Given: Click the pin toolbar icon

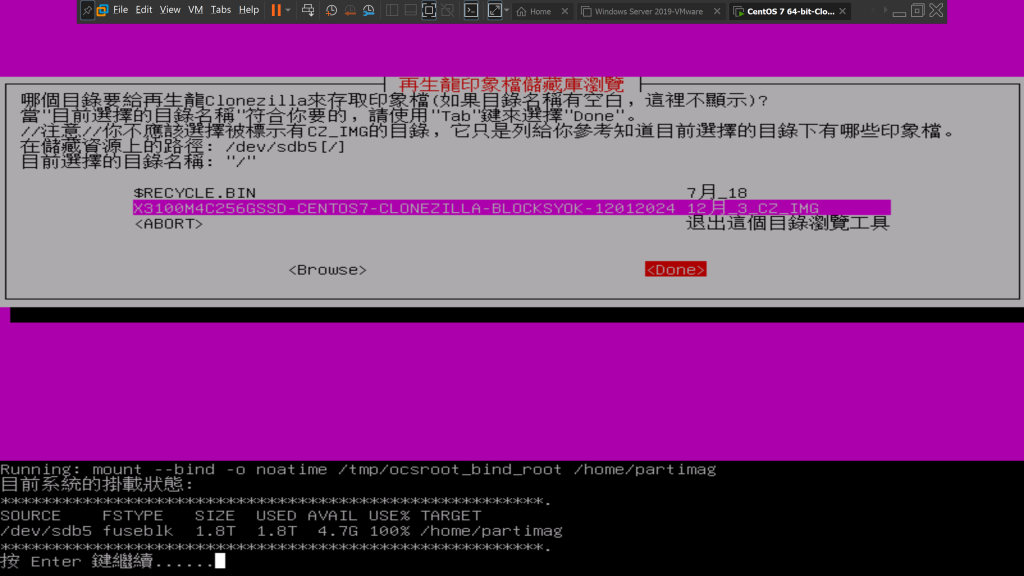Looking at the screenshot, I should (x=88, y=10).
